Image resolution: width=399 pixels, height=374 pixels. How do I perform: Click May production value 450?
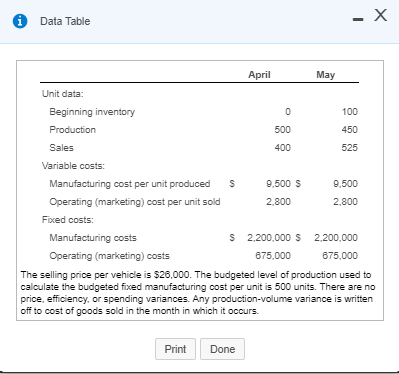[350, 130]
